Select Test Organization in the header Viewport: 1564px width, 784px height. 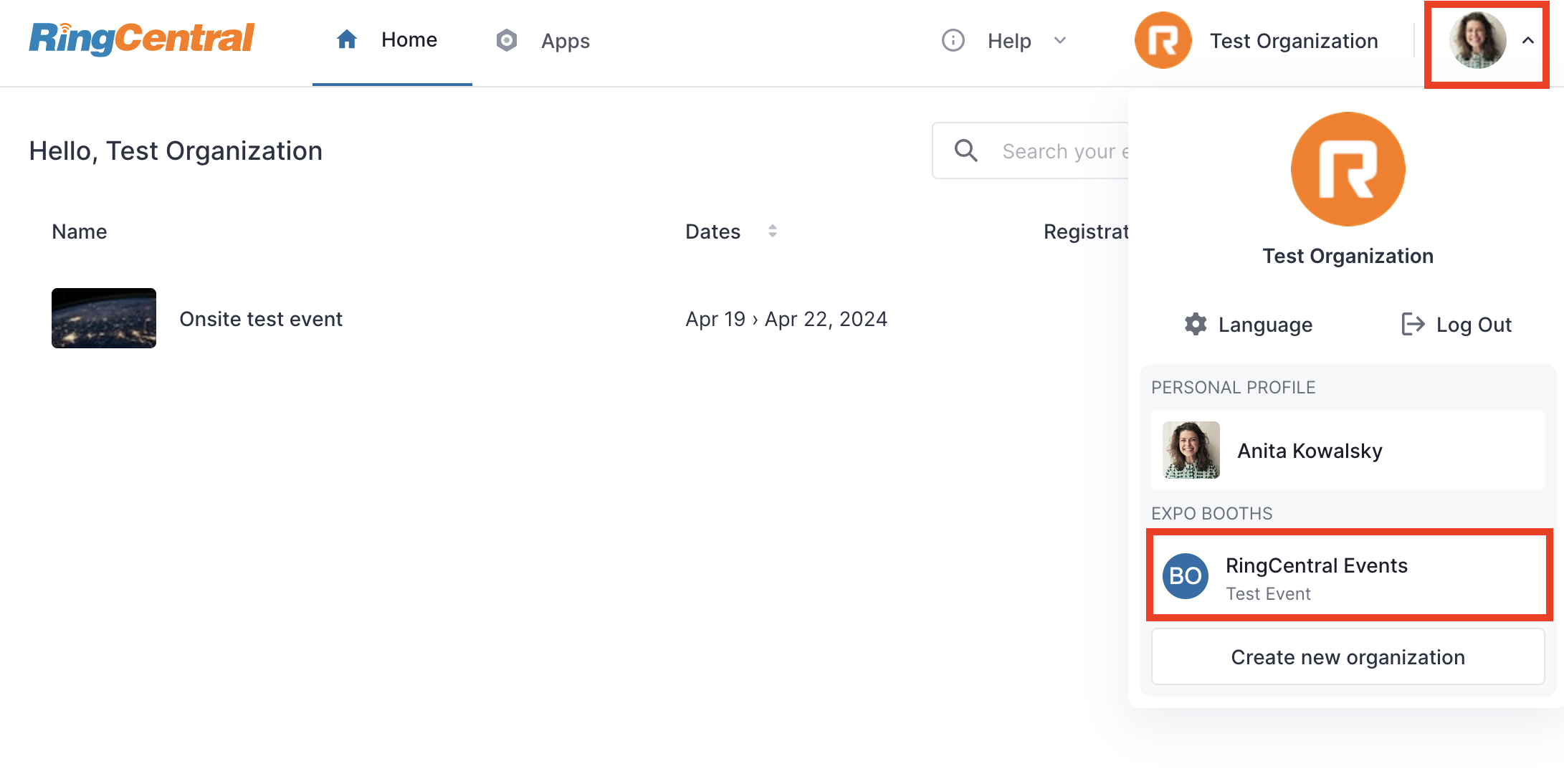pos(1294,41)
